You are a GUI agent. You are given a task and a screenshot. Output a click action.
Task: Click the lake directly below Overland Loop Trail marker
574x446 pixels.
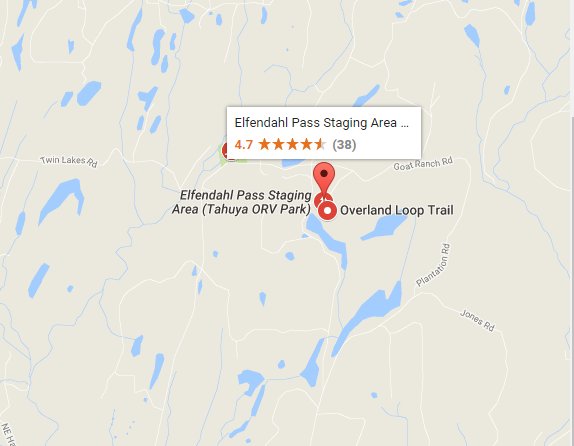(328, 240)
